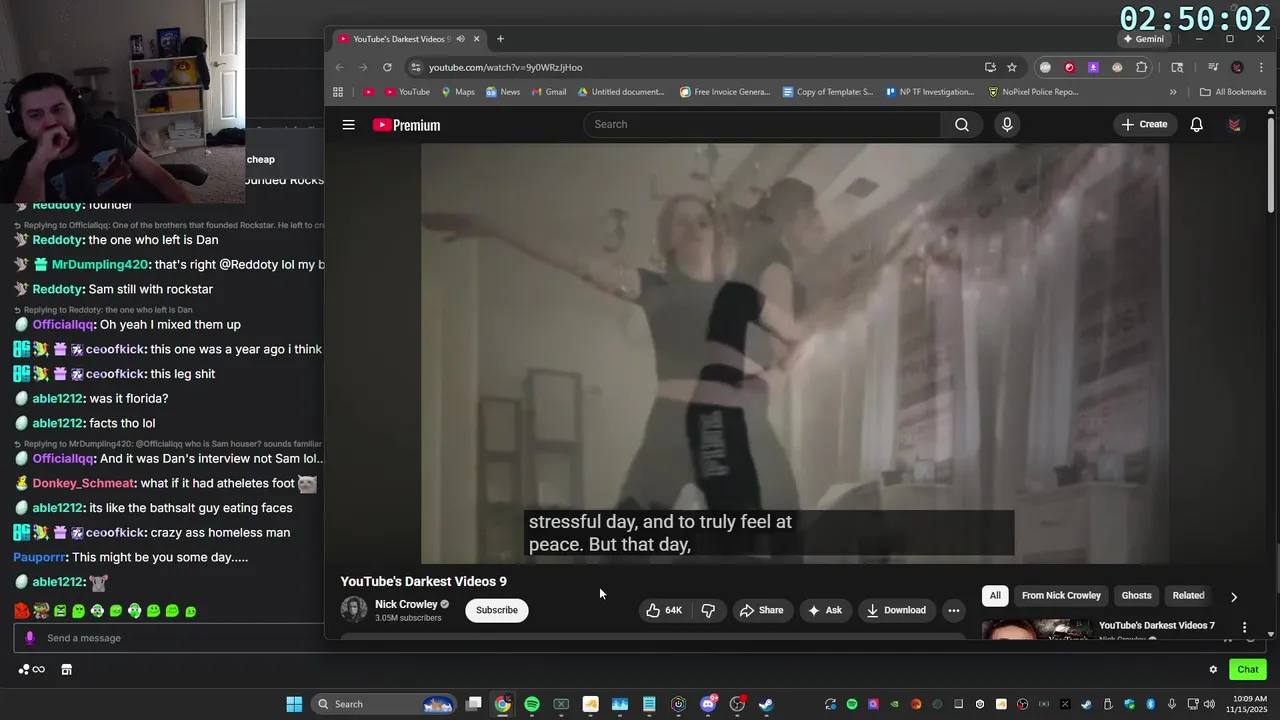Click the Chrome address bar URL
Viewport: 1280px width, 720px height.
tap(505, 67)
